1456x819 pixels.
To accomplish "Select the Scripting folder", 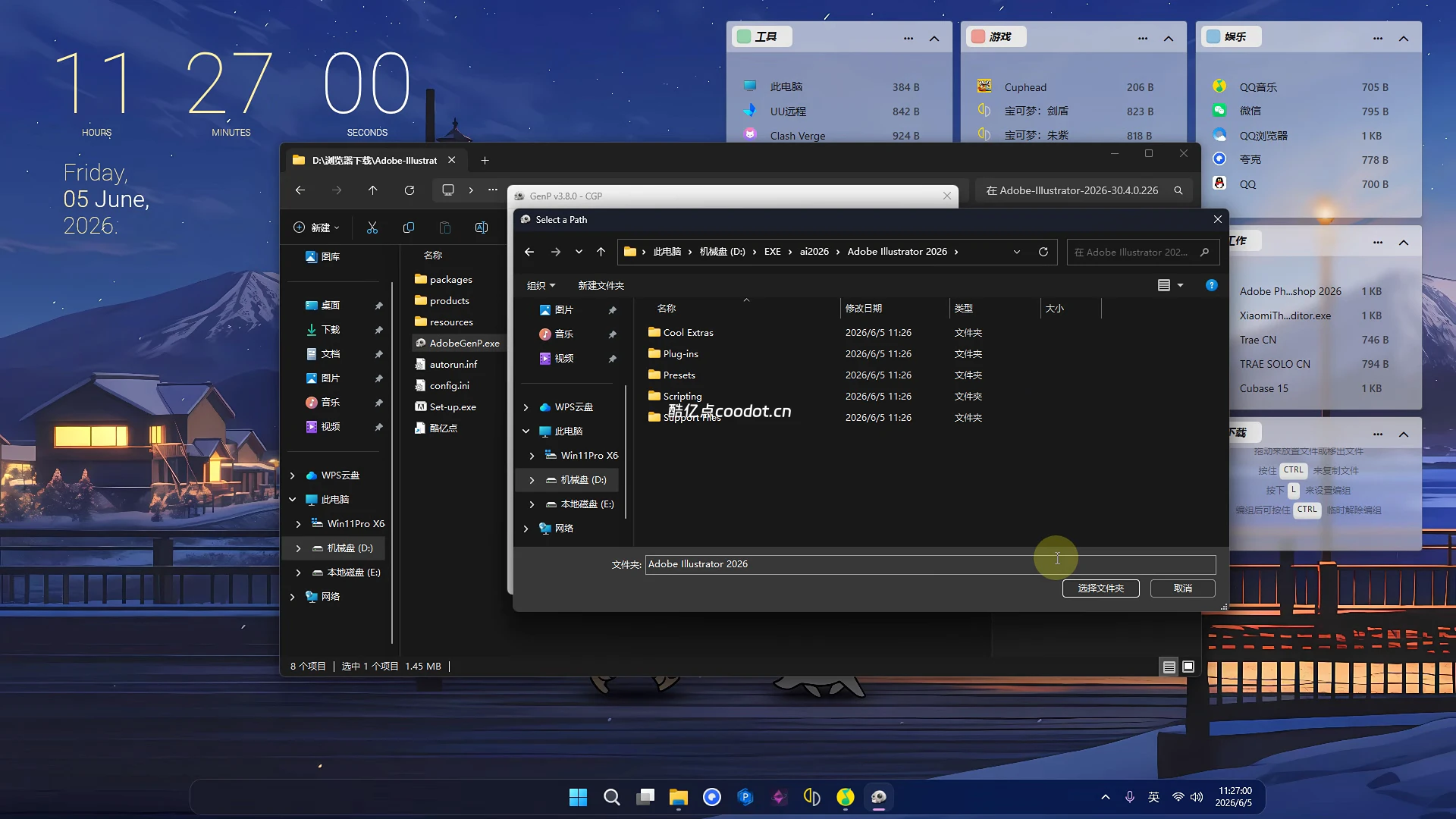I will (675, 396).
